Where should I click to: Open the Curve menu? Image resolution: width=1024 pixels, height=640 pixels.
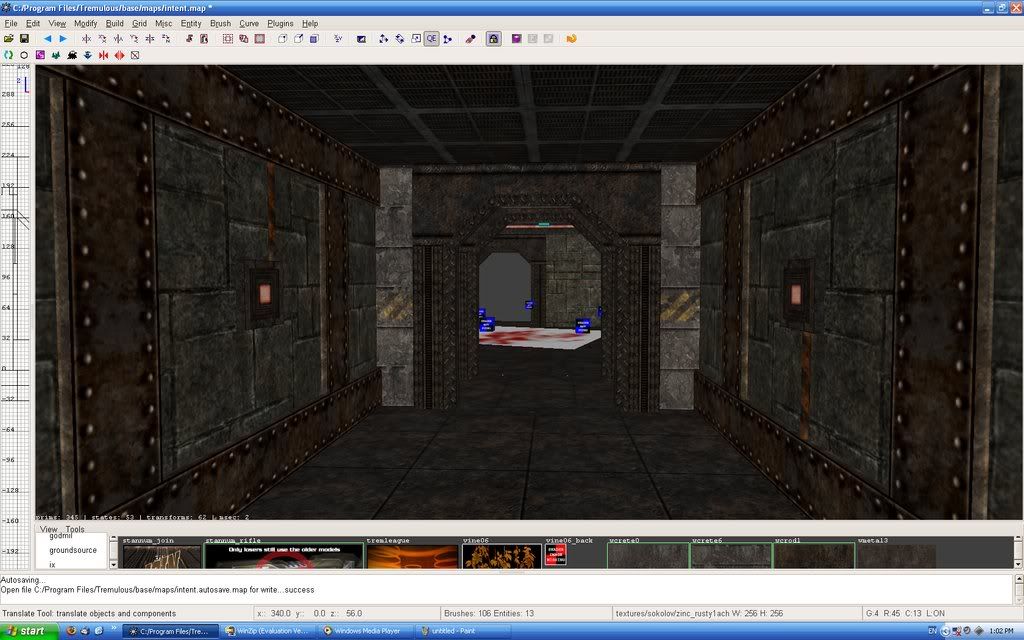click(x=249, y=24)
